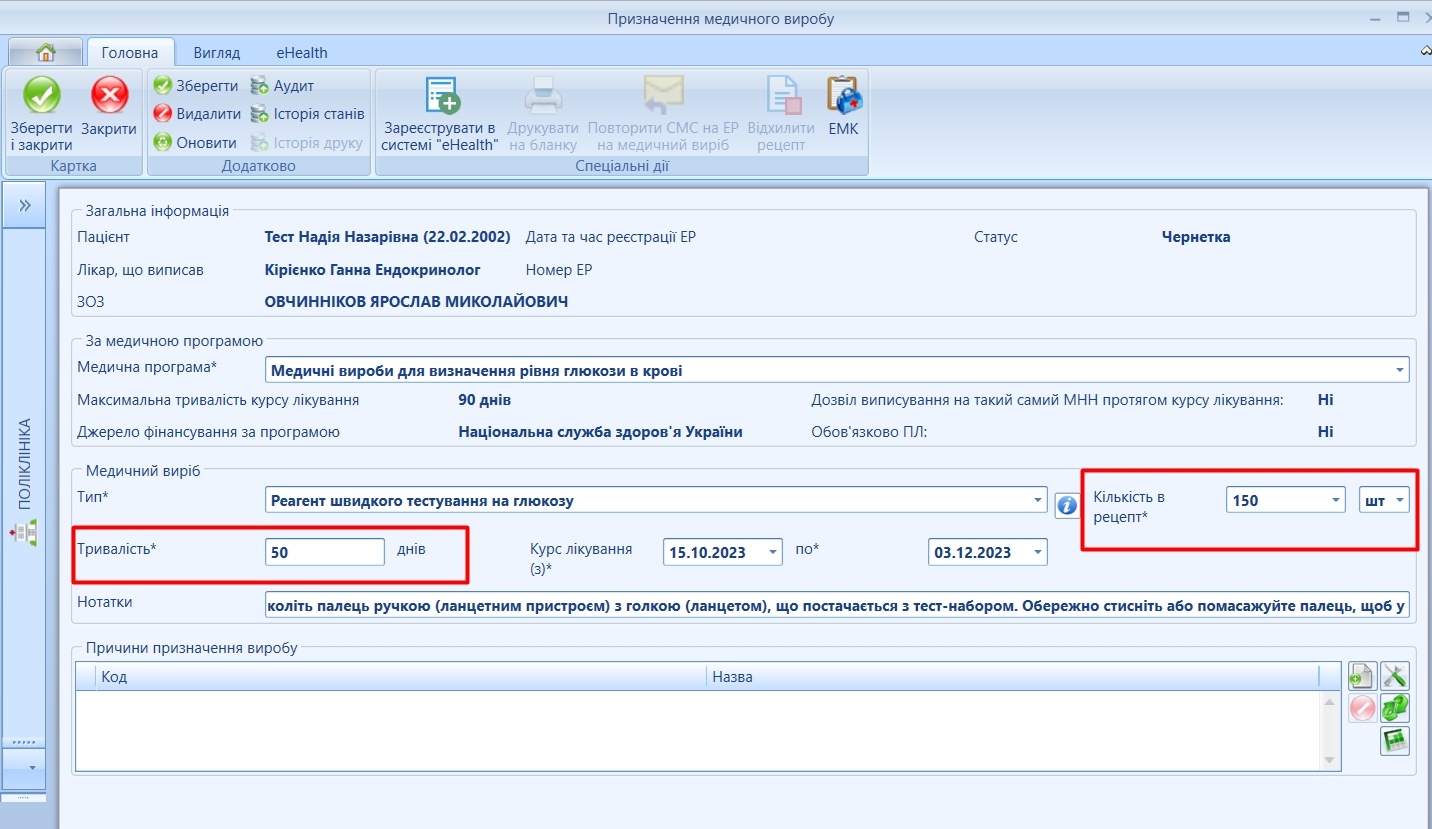Click ОВЧИННІКОВ ЯРОСЛАВ МИКОЛАЙОВИЧ text
Image resolution: width=1432 pixels, height=829 pixels.
pos(416,301)
